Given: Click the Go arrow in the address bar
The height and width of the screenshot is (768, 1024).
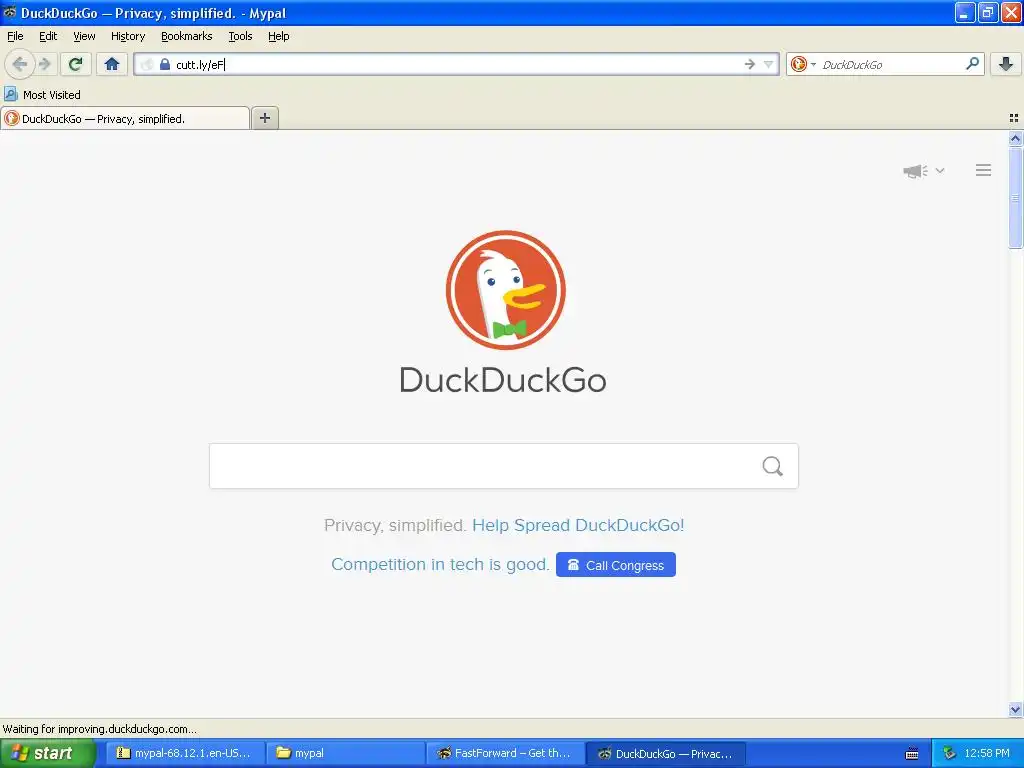Looking at the screenshot, I should [x=750, y=64].
